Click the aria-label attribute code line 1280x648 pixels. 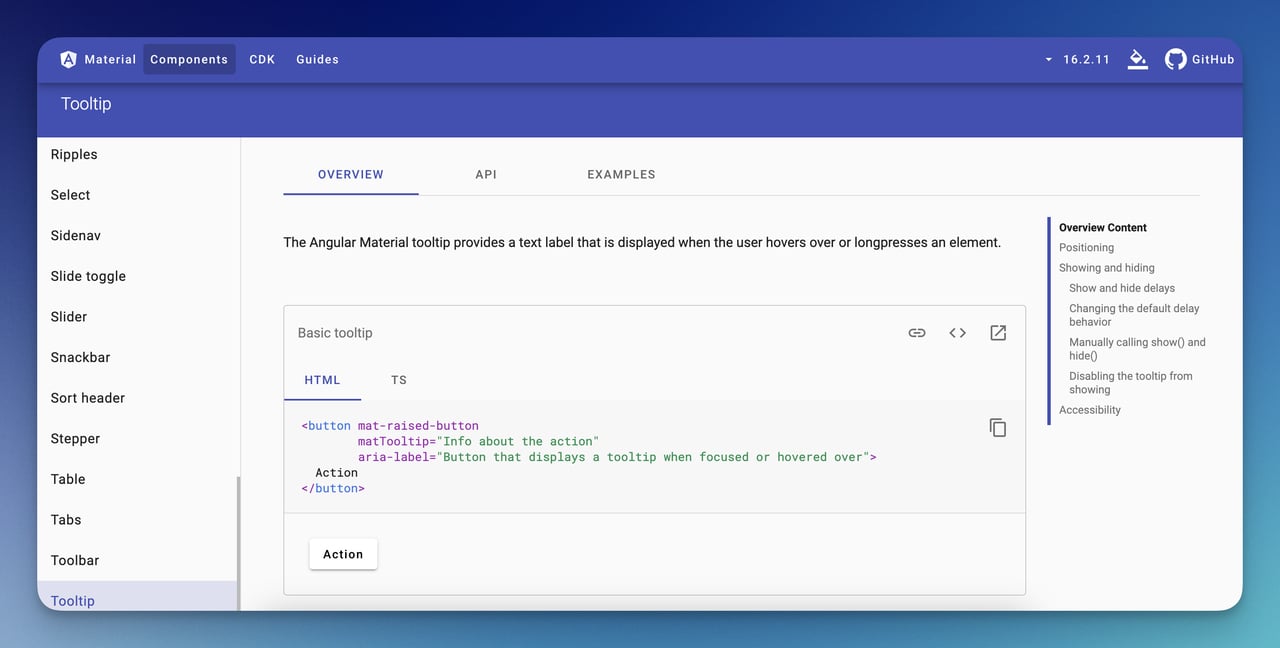pos(617,457)
